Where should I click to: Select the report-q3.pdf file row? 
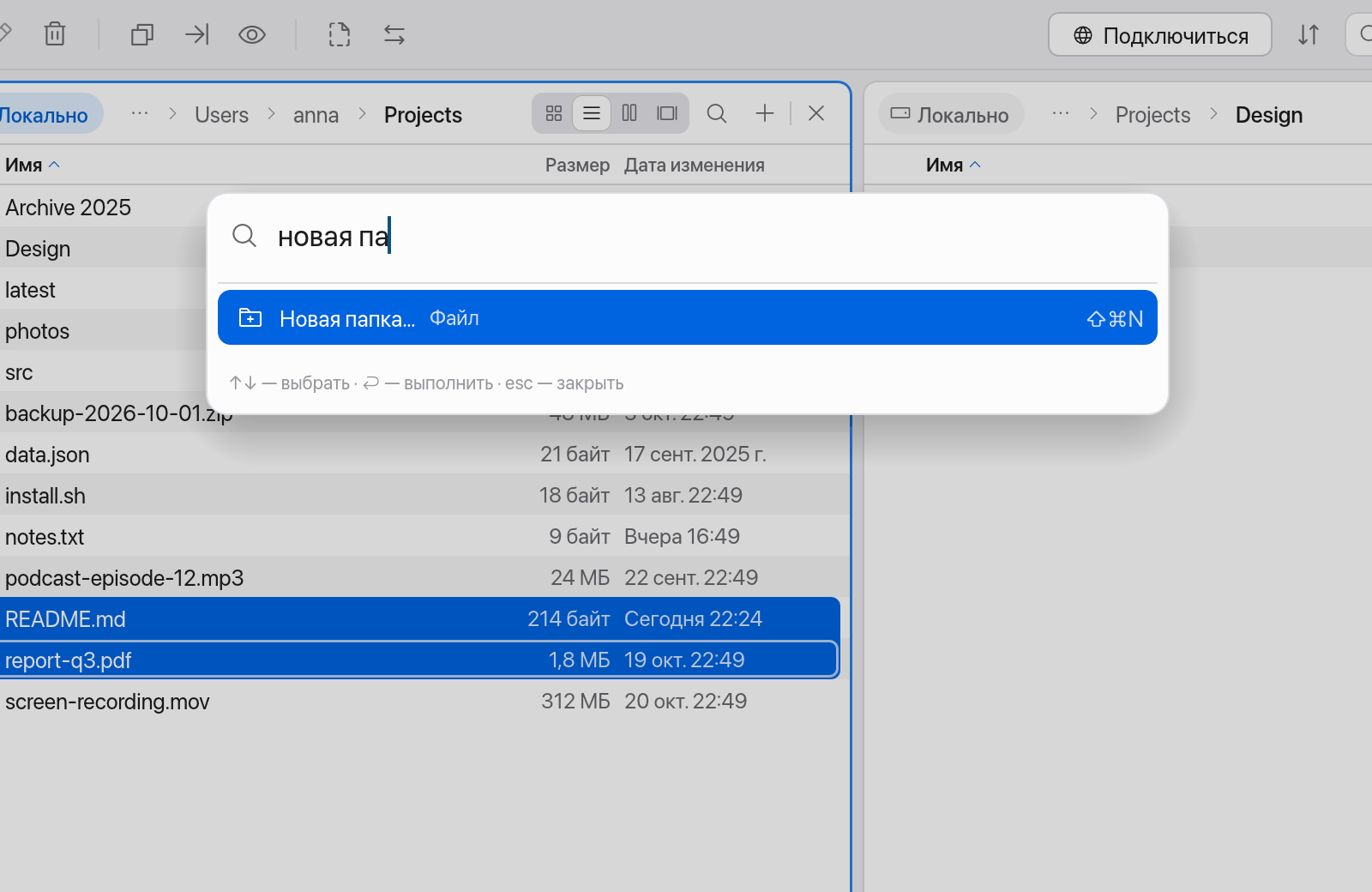[420, 660]
